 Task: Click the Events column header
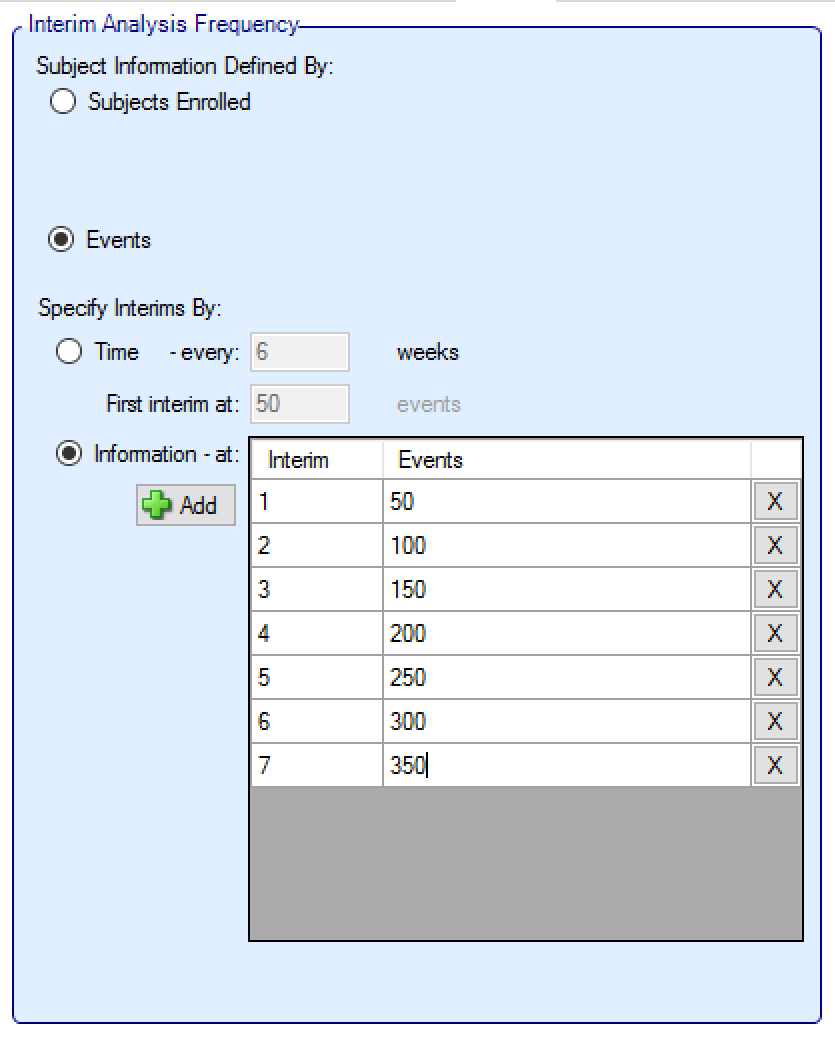pyautogui.click(x=565, y=460)
